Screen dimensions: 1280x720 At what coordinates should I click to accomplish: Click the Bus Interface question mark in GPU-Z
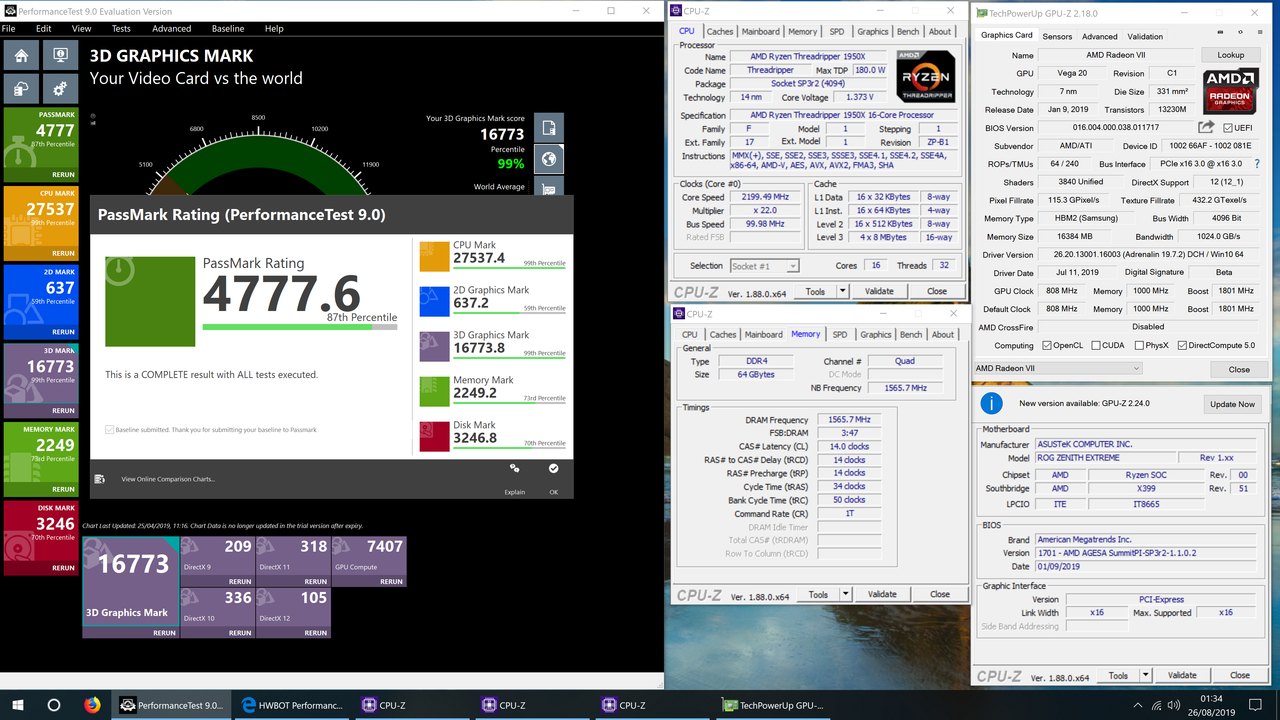coord(1257,164)
